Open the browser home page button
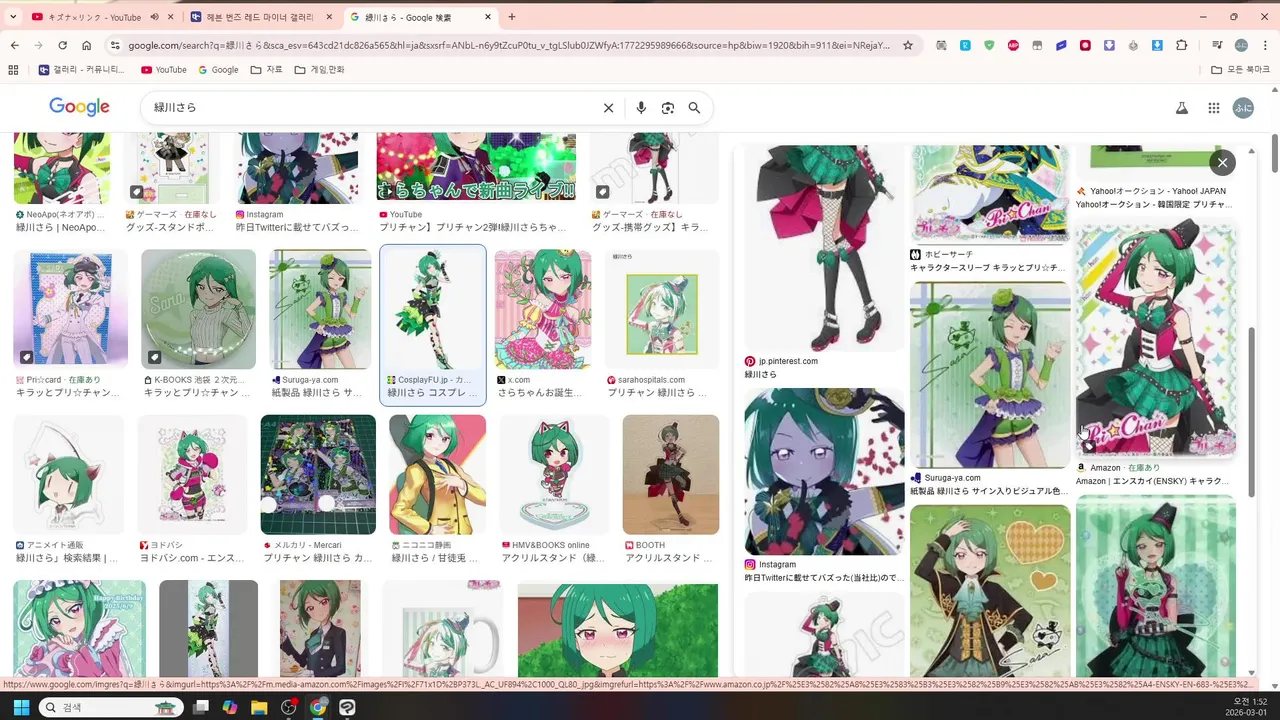 click(x=87, y=45)
